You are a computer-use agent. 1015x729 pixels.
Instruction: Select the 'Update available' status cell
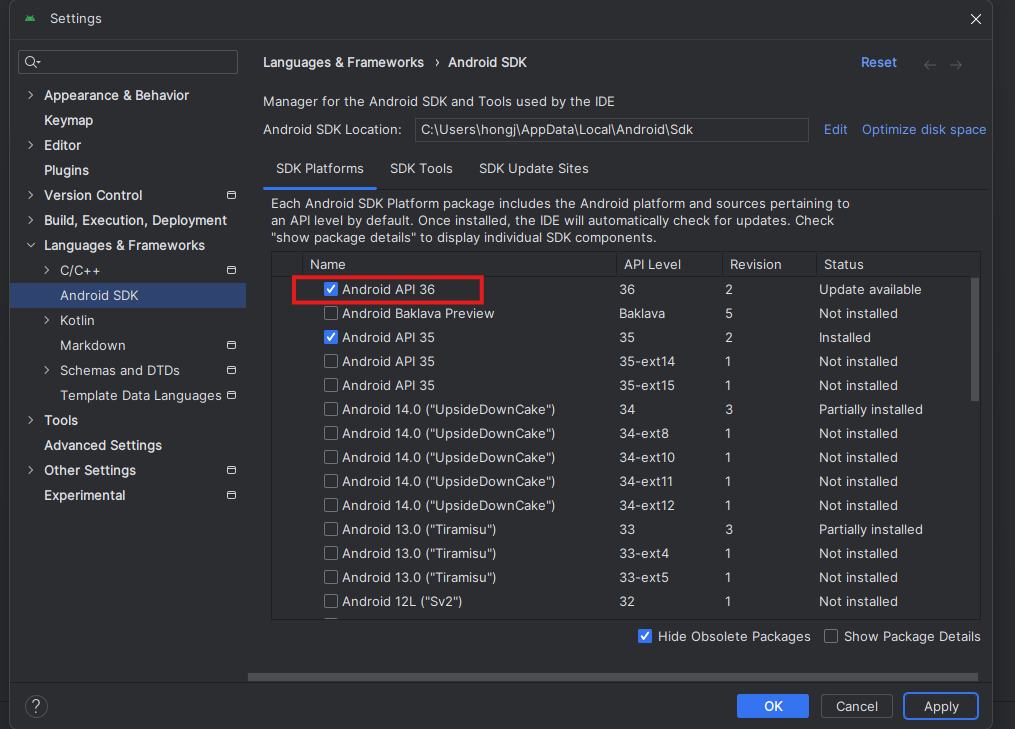pos(870,289)
